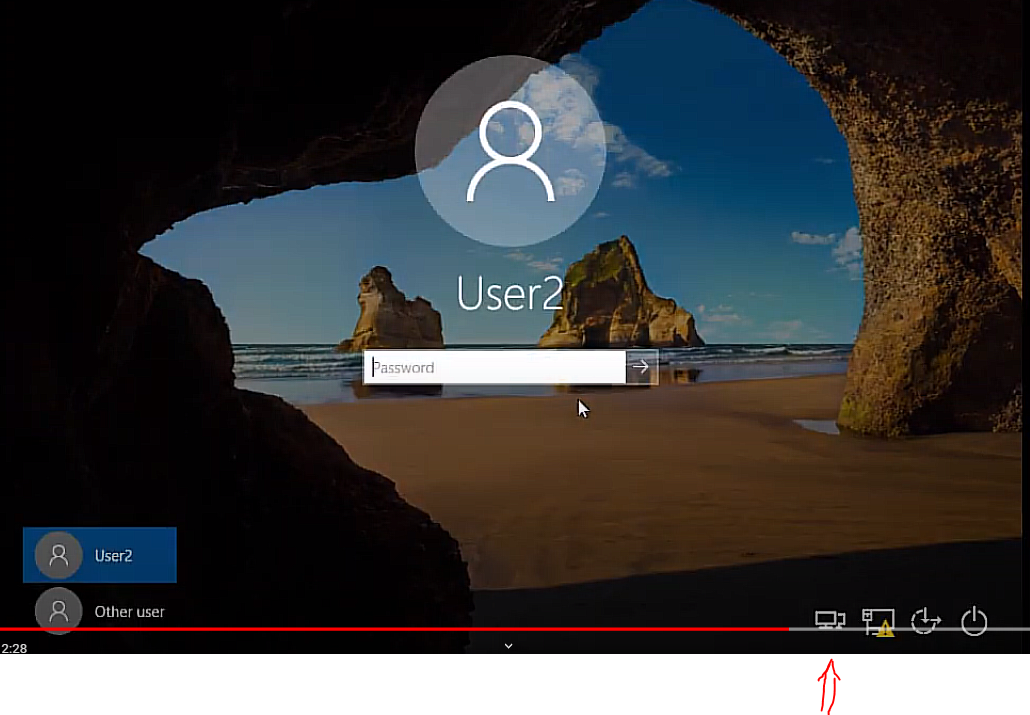1030x715 pixels.
Task: Choose Other user account
Action: click(x=100, y=611)
